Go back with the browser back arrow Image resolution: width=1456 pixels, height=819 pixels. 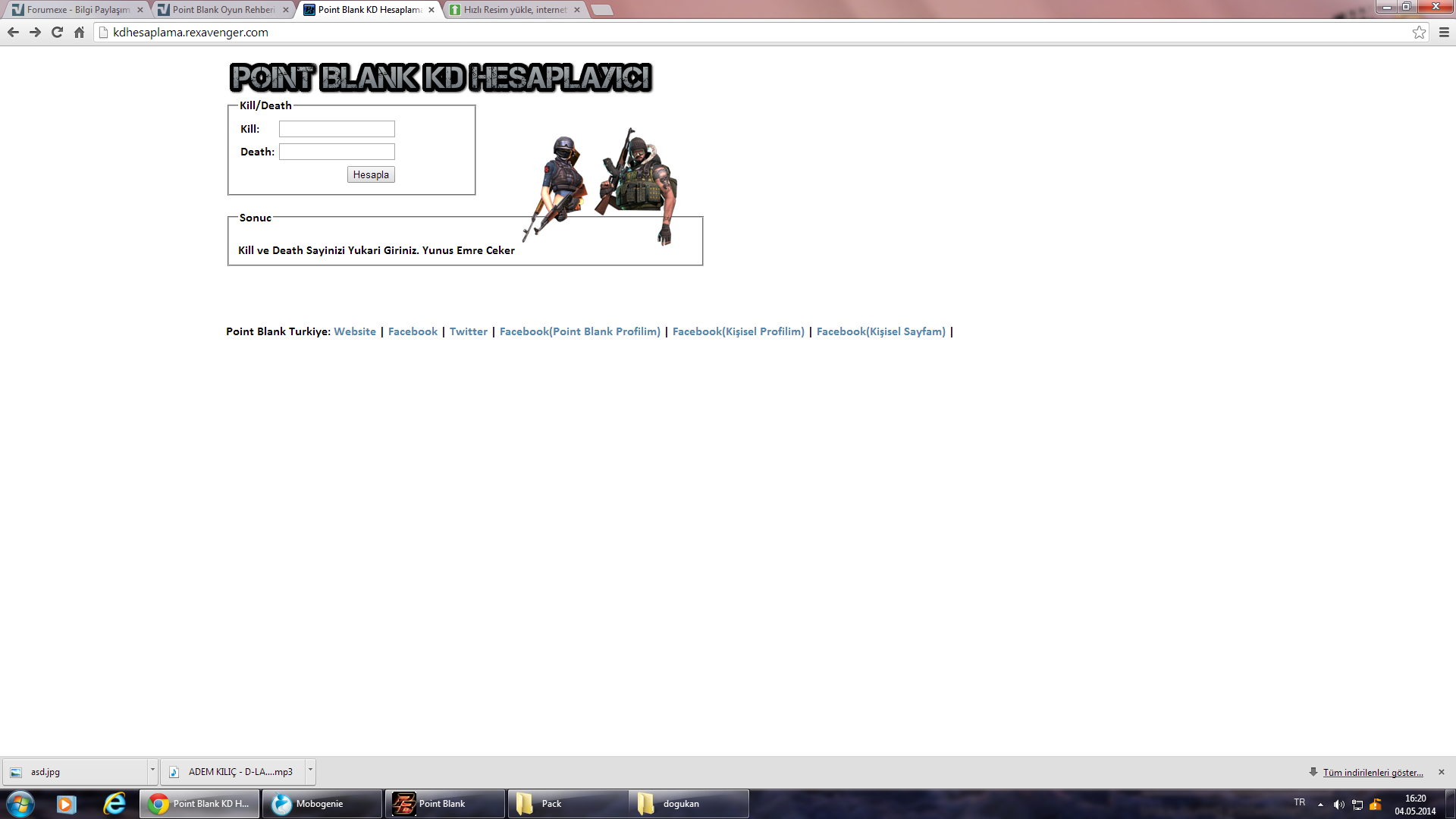13,33
